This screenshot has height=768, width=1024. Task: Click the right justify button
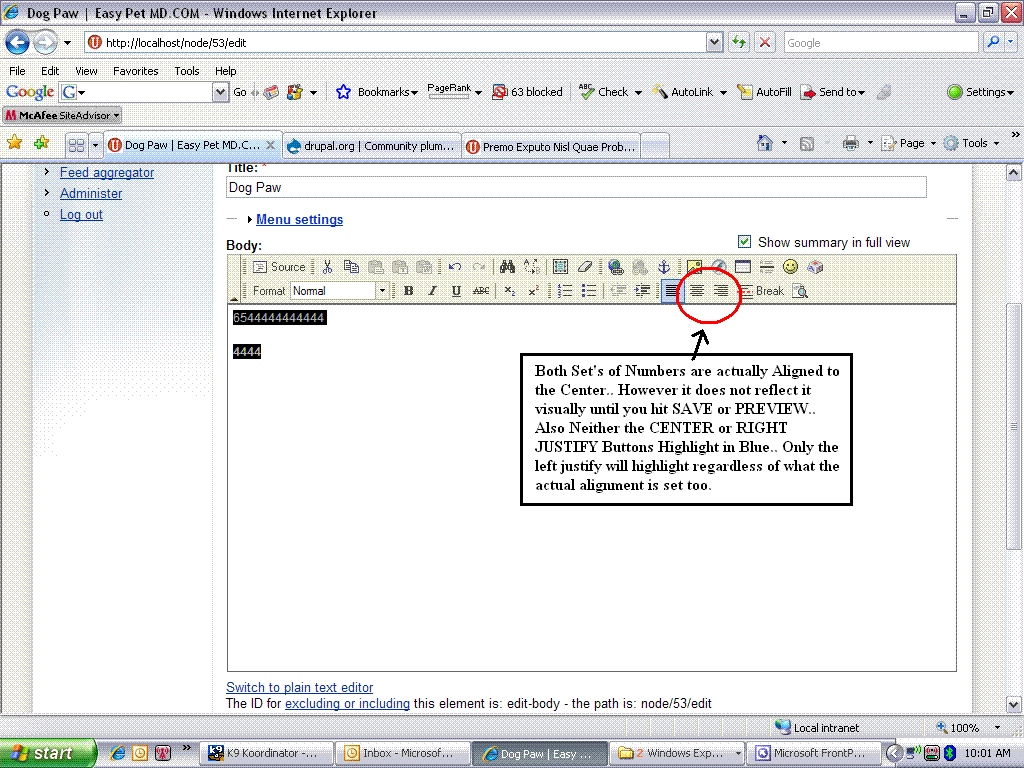point(720,291)
